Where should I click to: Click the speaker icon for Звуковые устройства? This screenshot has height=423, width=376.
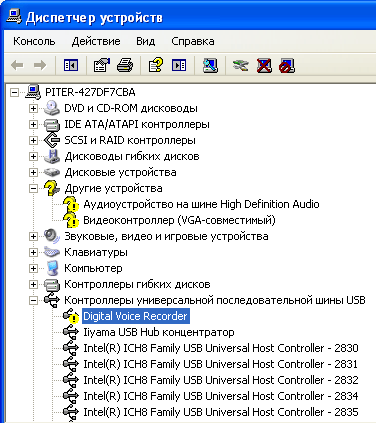52,236
